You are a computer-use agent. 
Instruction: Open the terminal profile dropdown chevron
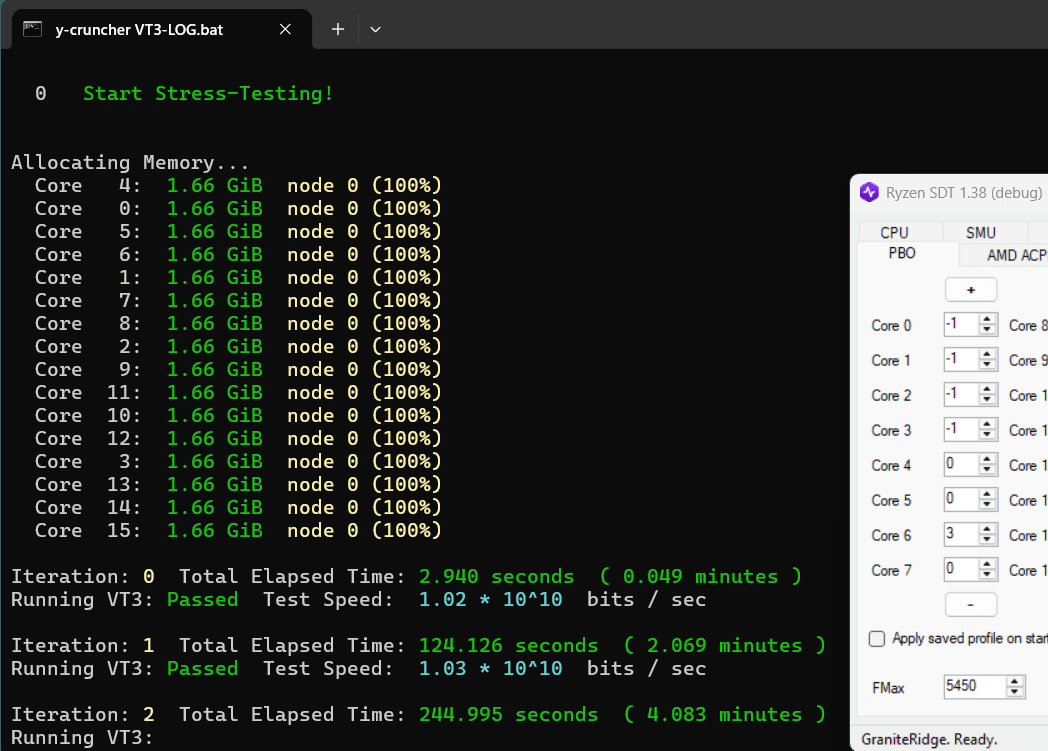tap(376, 29)
